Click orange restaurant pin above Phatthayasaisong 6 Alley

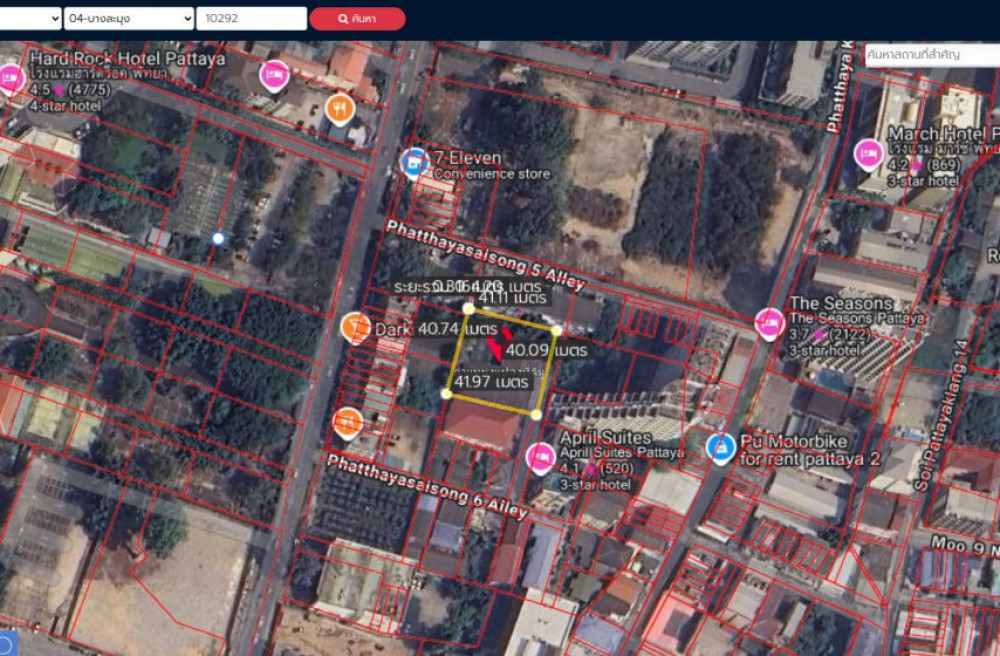coord(347,422)
